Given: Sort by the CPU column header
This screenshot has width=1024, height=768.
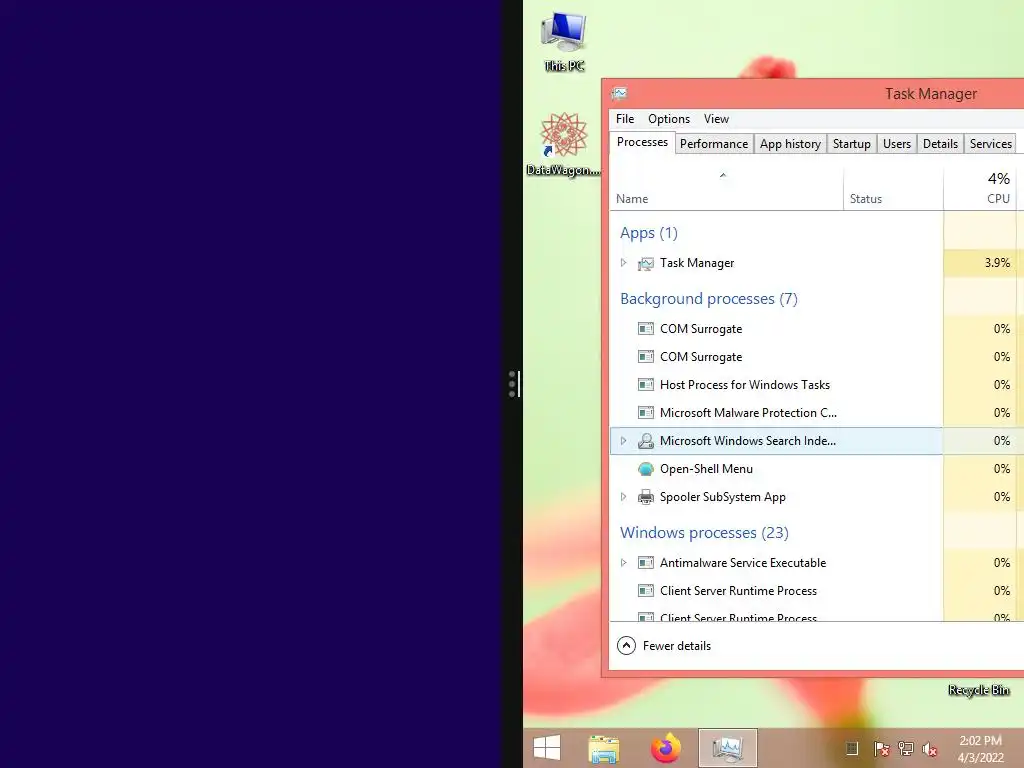Looking at the screenshot, I should point(980,189).
